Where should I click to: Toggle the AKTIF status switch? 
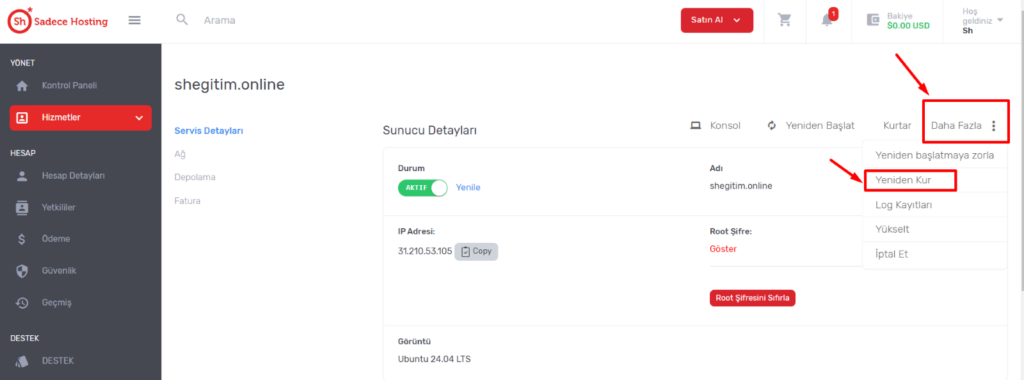coord(423,187)
